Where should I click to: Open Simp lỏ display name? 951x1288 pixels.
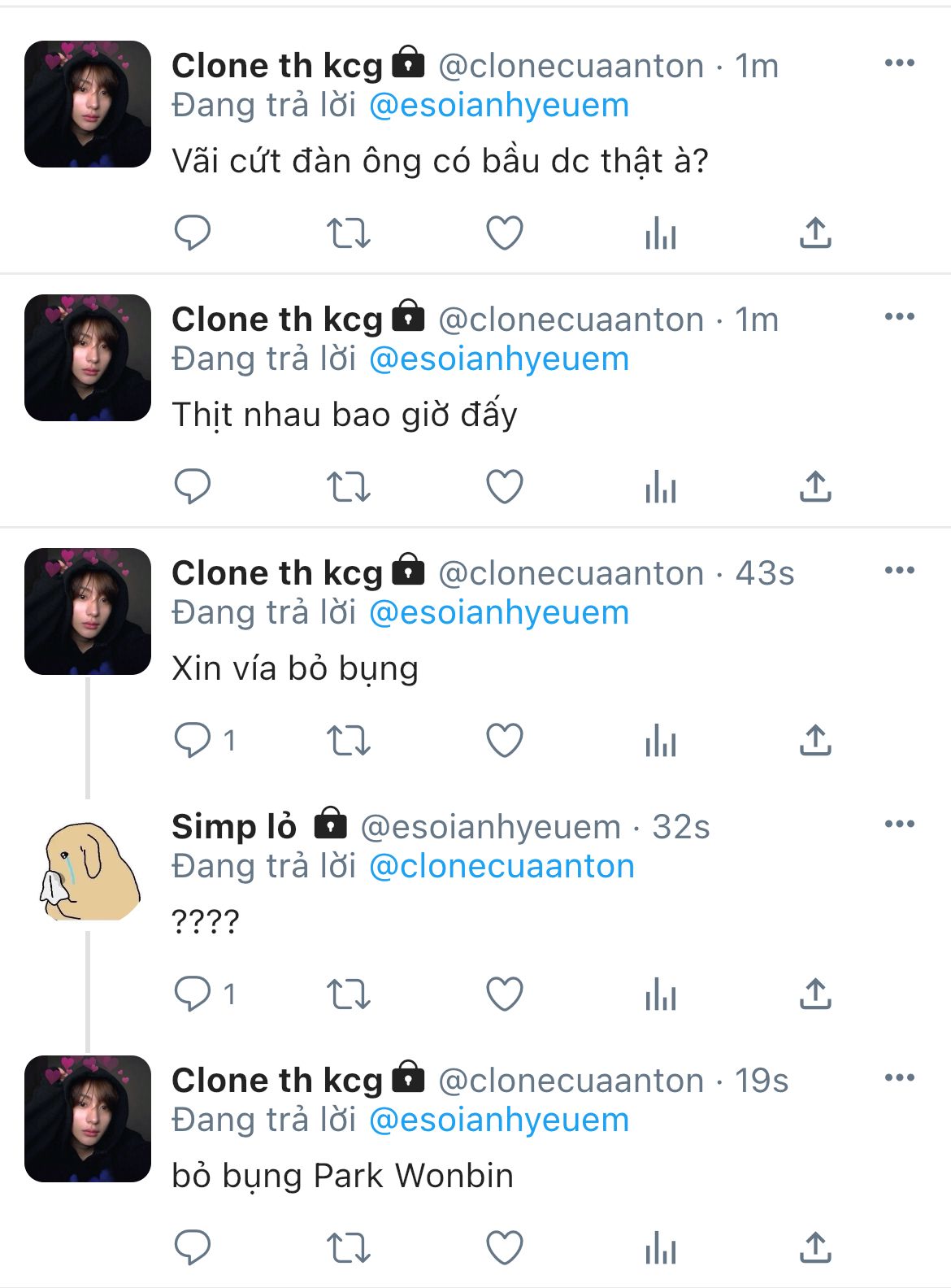point(234,827)
